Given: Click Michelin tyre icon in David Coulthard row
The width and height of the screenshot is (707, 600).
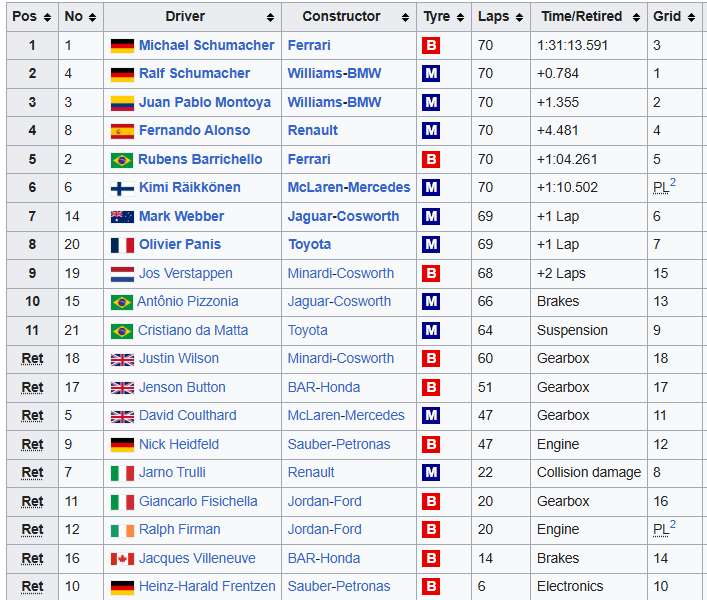Looking at the screenshot, I should pos(431,416).
